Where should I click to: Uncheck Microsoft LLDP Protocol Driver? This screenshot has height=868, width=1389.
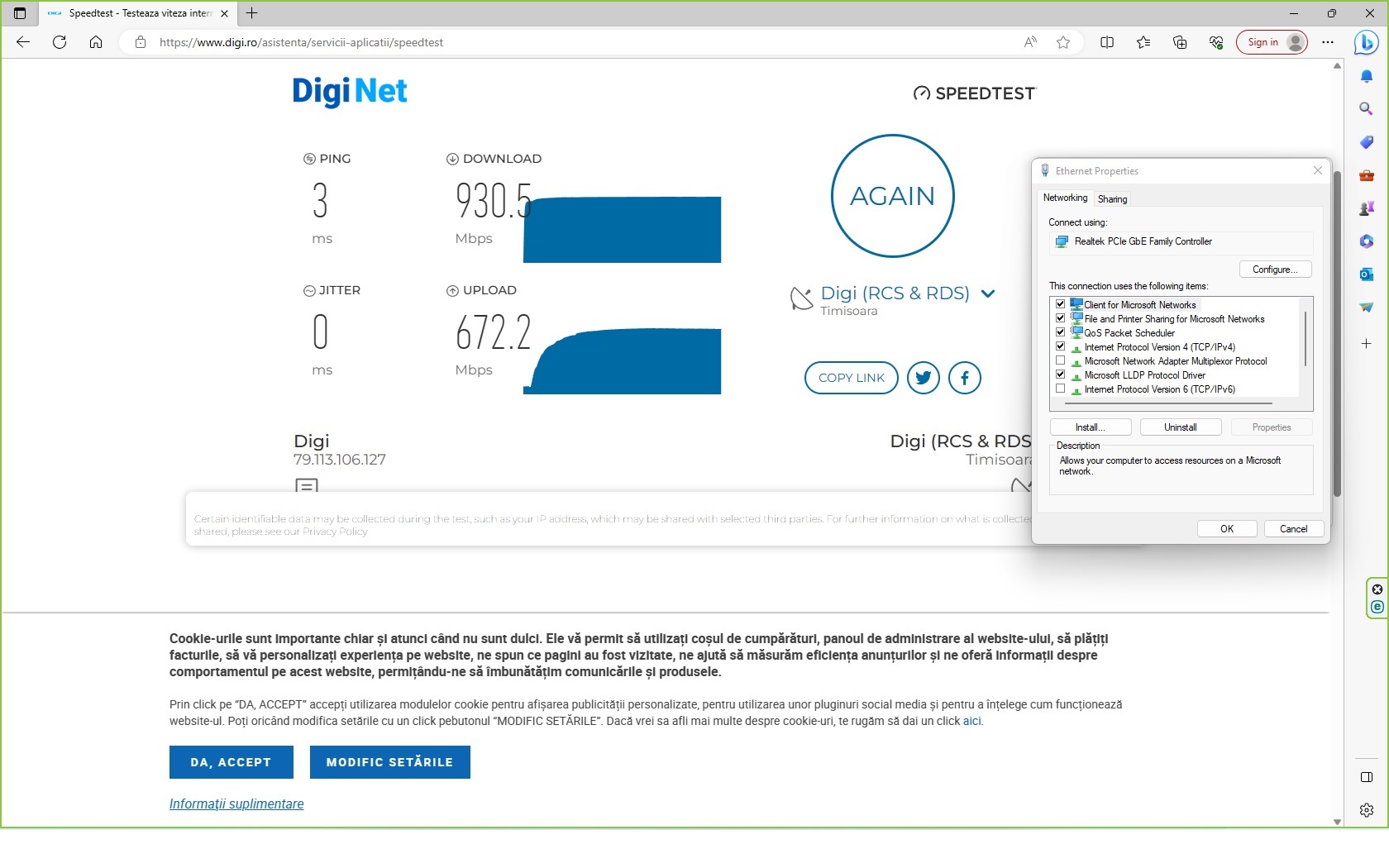[1061, 374]
